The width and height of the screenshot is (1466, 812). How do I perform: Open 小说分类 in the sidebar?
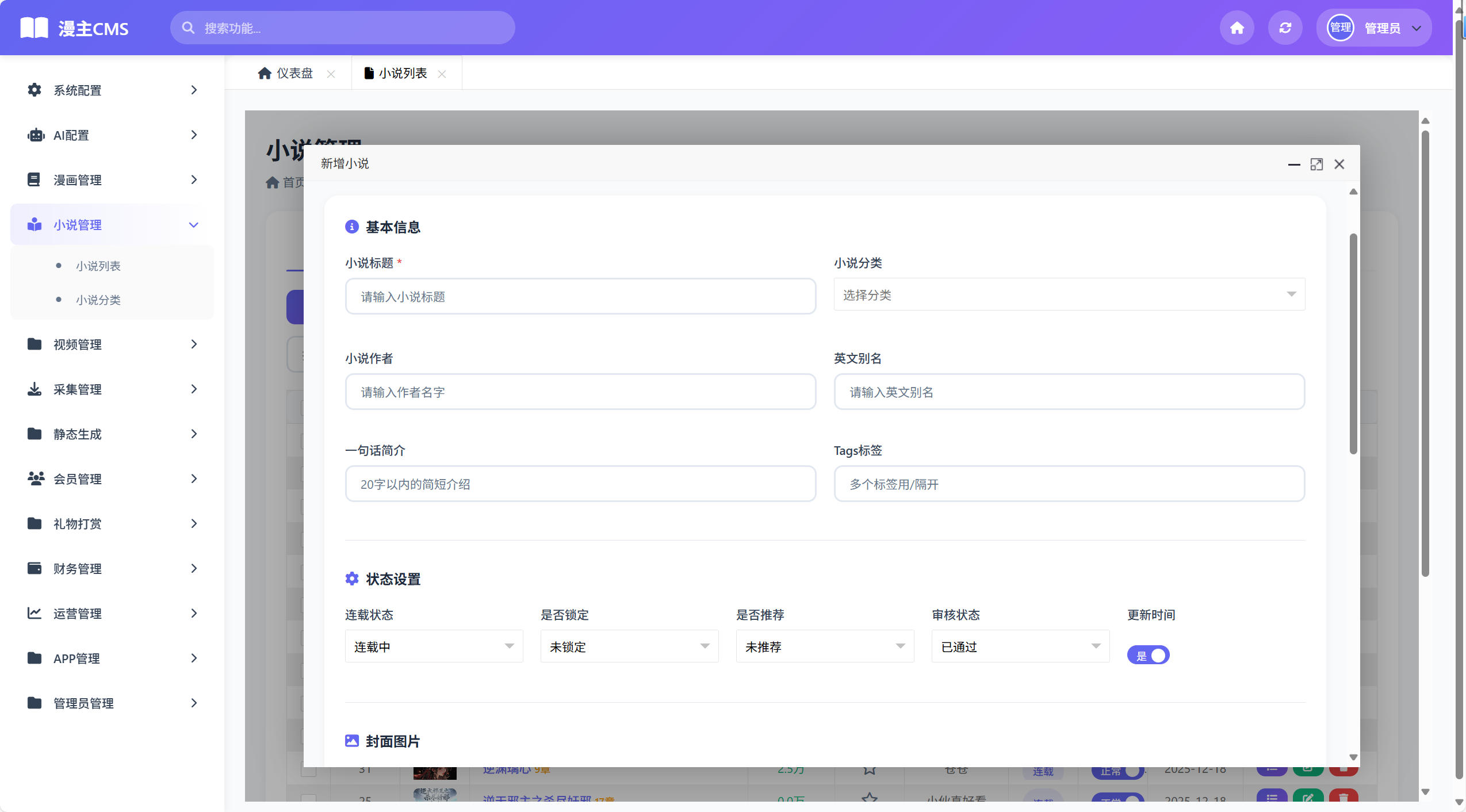(99, 299)
